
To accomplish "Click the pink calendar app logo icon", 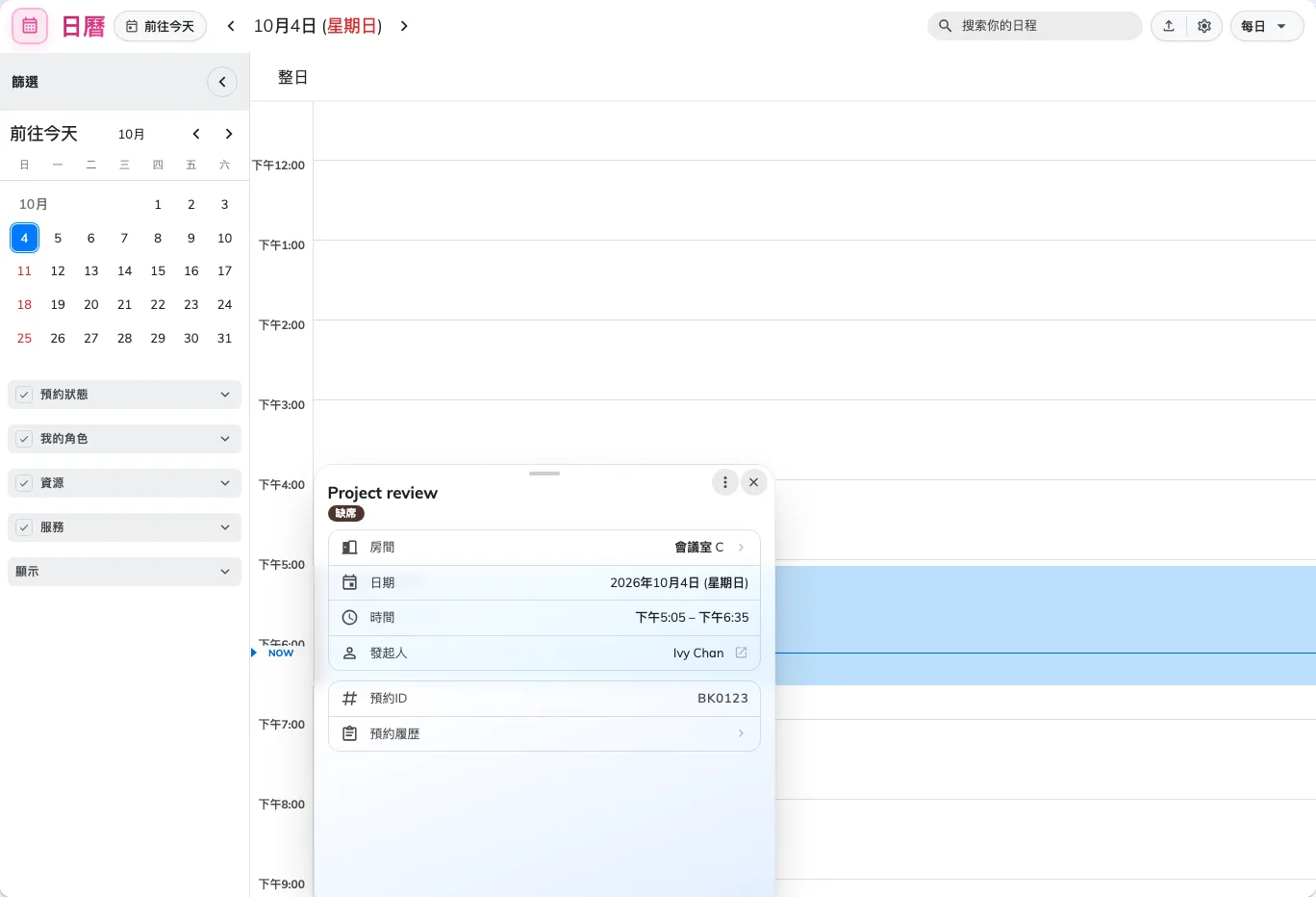I will click(30, 26).
